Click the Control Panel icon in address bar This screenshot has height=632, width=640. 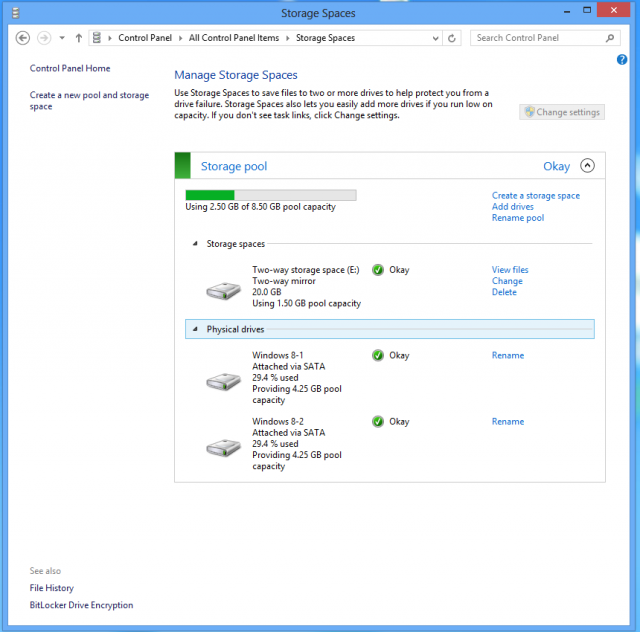[x=97, y=38]
